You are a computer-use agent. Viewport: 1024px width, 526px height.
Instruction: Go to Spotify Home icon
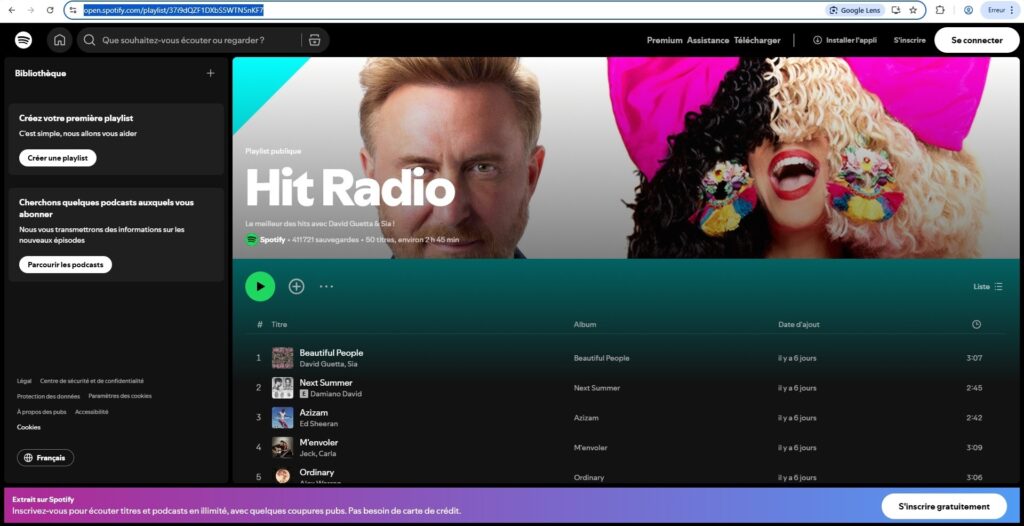point(59,40)
